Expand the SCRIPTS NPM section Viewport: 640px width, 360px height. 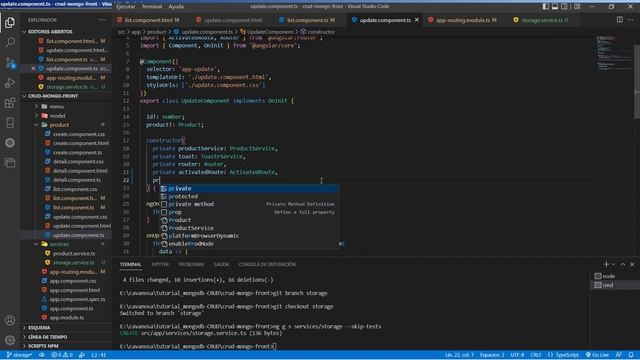click(43, 346)
